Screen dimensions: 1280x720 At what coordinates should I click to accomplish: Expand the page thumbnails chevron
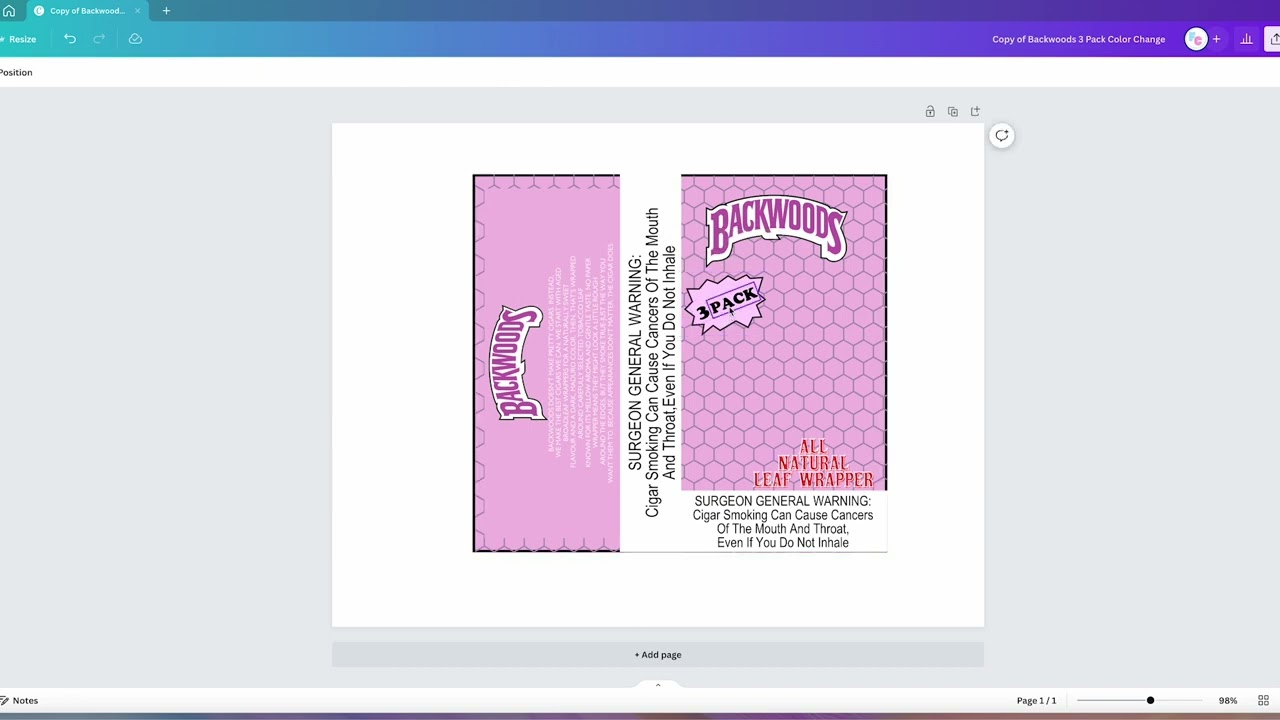click(658, 686)
